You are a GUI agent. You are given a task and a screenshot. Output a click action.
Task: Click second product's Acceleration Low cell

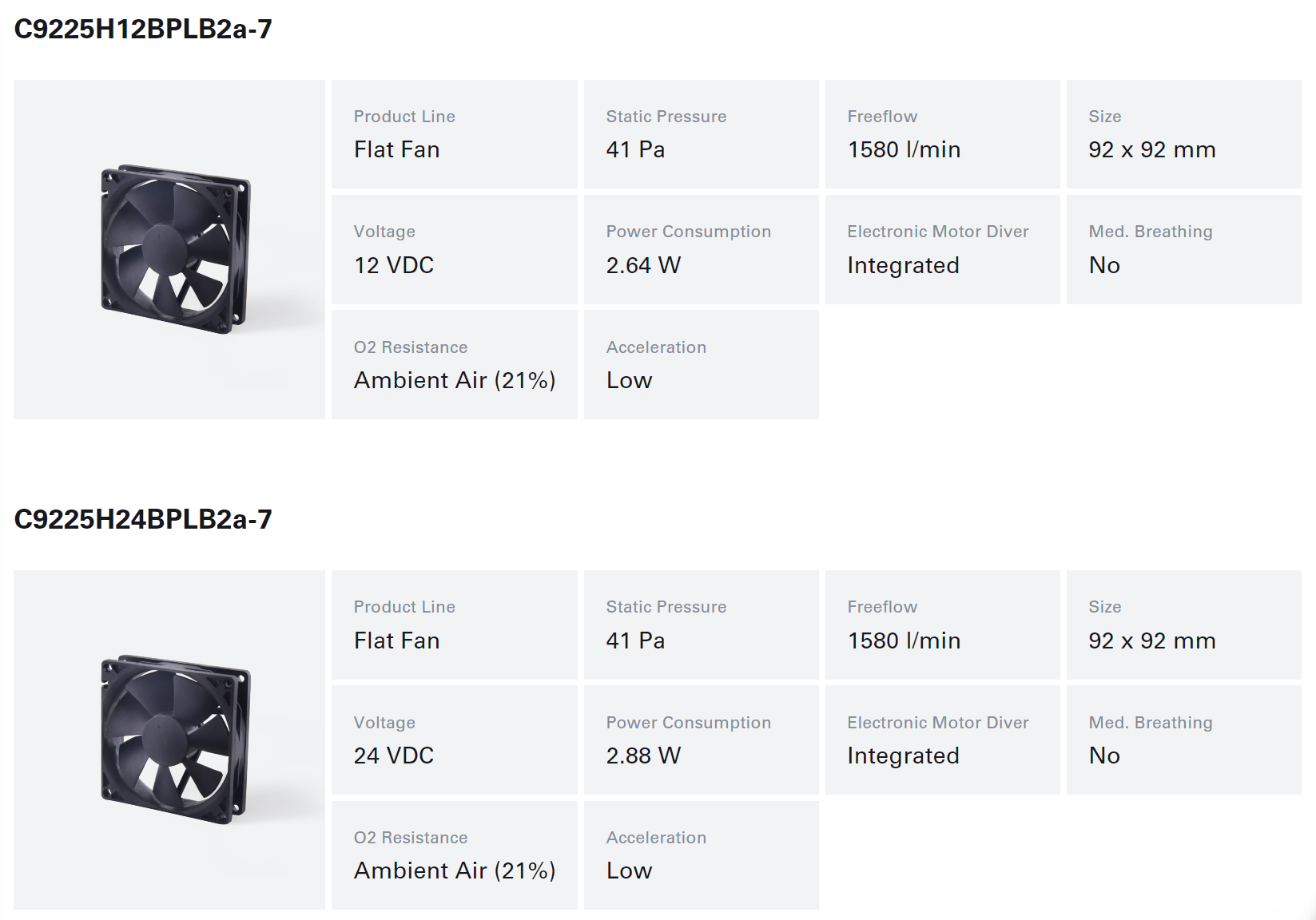click(x=702, y=855)
